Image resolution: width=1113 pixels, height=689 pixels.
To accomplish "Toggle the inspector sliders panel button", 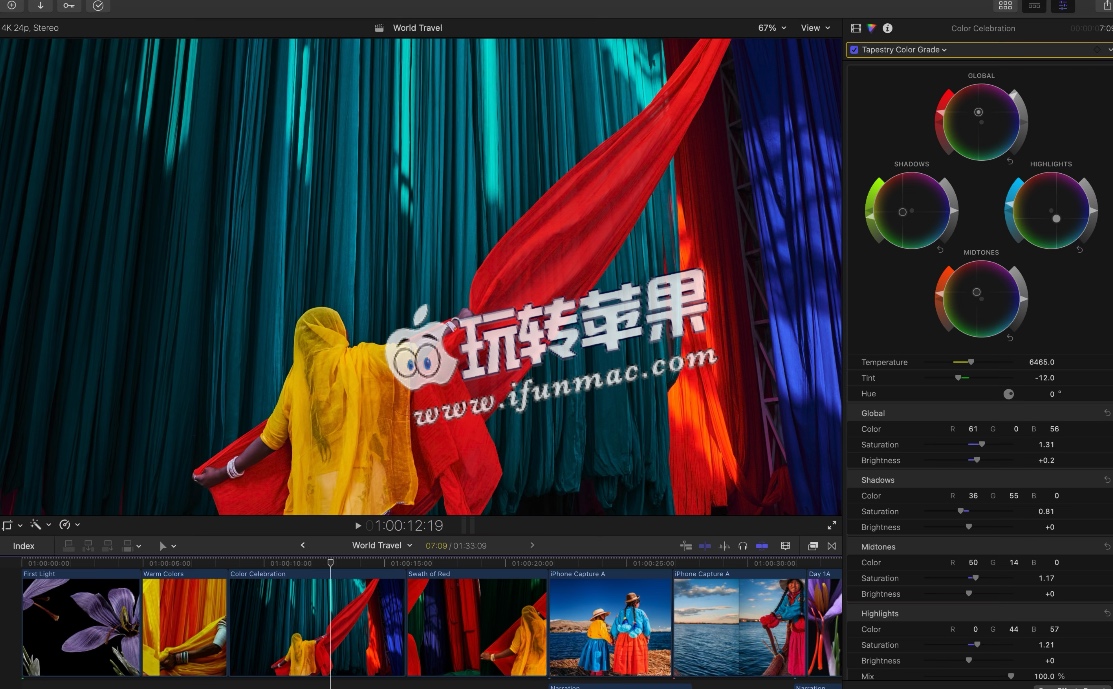I will pyautogui.click(x=1061, y=6).
